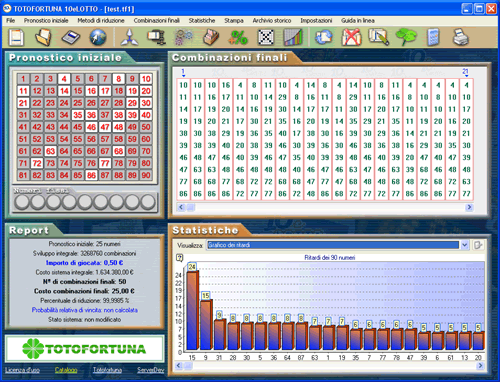Toggle number 21 in the Pronostico grid

click(23, 103)
